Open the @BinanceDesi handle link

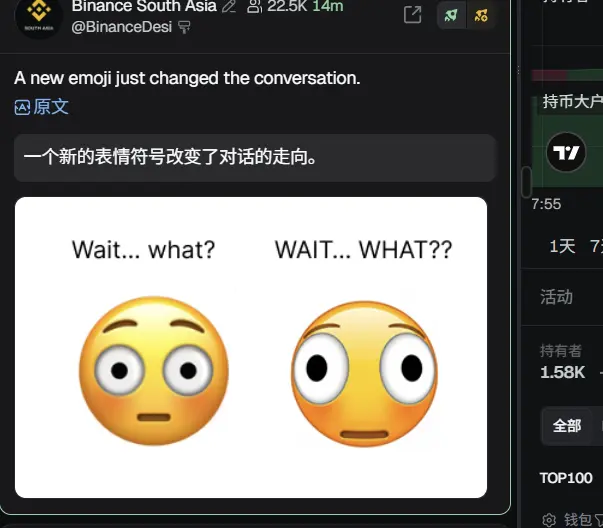[x=122, y=27]
